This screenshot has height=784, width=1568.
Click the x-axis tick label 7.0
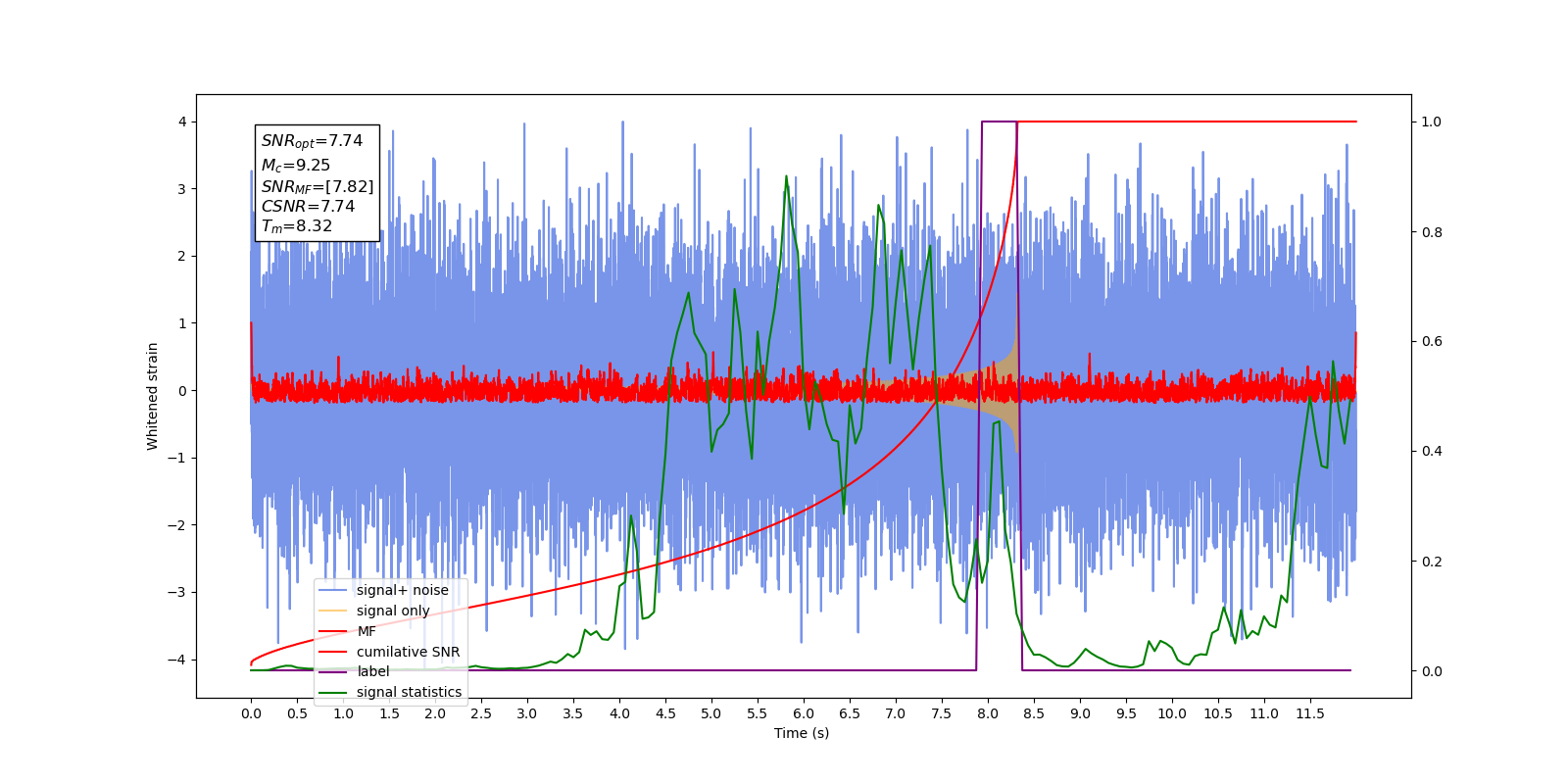tap(896, 713)
